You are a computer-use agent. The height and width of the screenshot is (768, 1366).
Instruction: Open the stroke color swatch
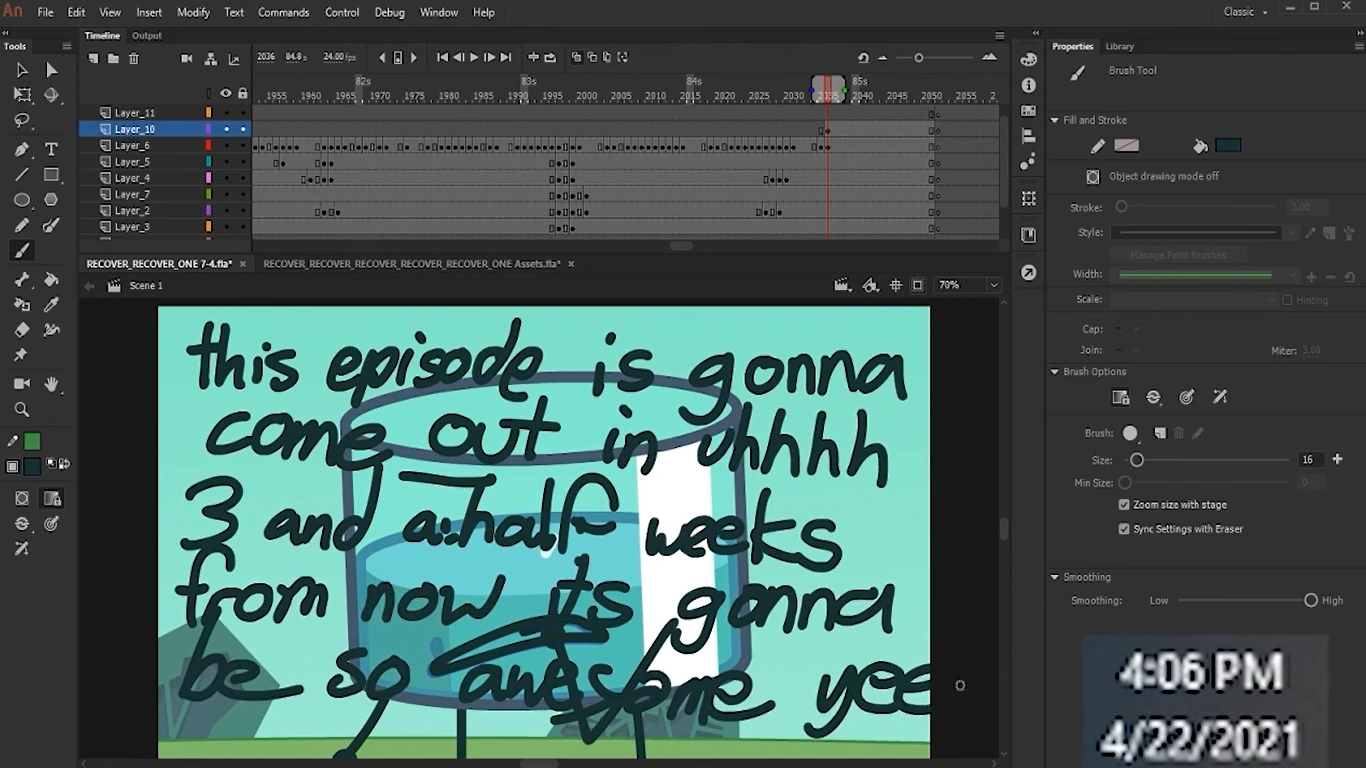click(1127, 146)
